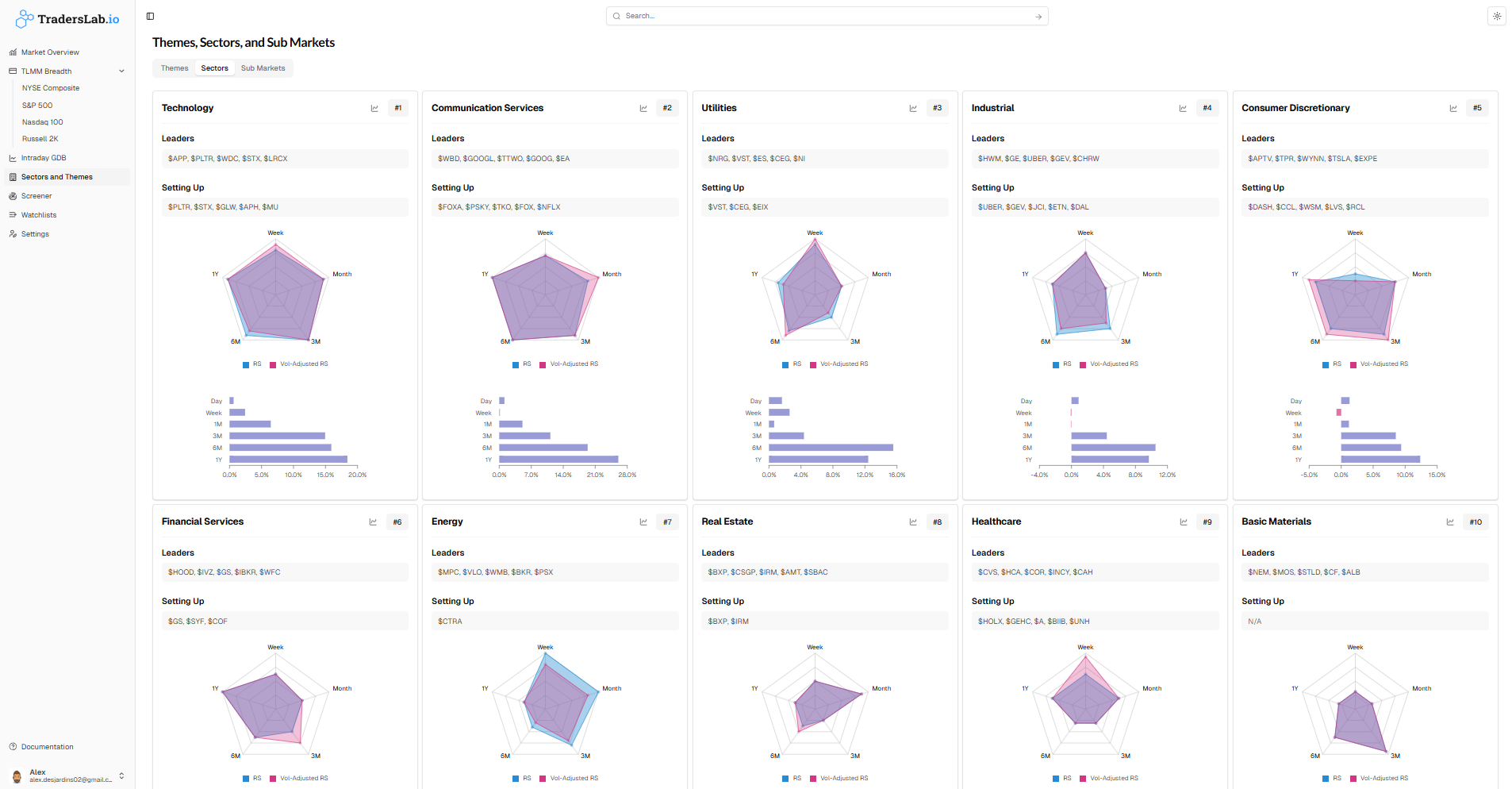
Task: Open the Industrial sector chart icon
Action: click(1183, 108)
